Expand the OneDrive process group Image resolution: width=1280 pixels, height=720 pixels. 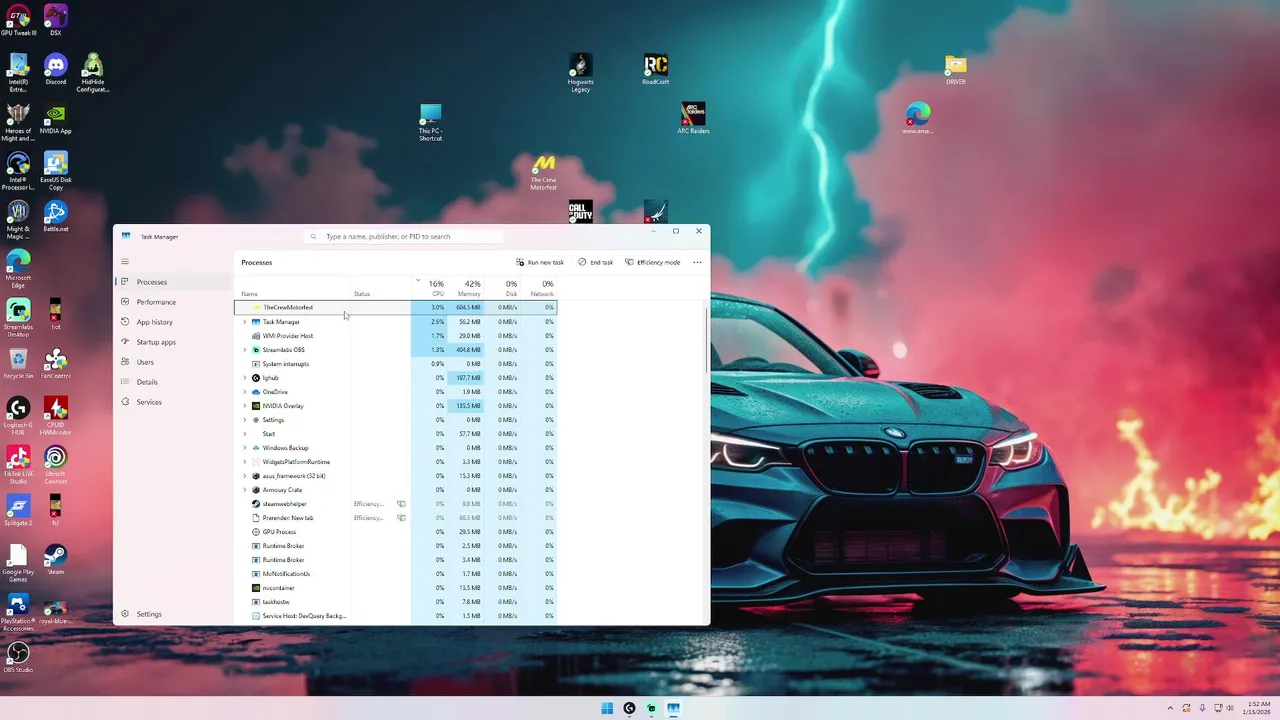pos(245,392)
